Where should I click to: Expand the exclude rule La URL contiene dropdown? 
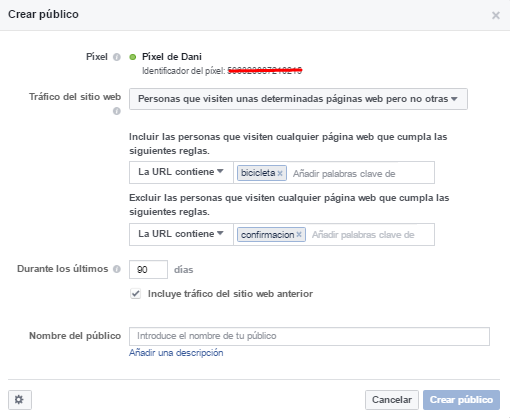click(181, 234)
